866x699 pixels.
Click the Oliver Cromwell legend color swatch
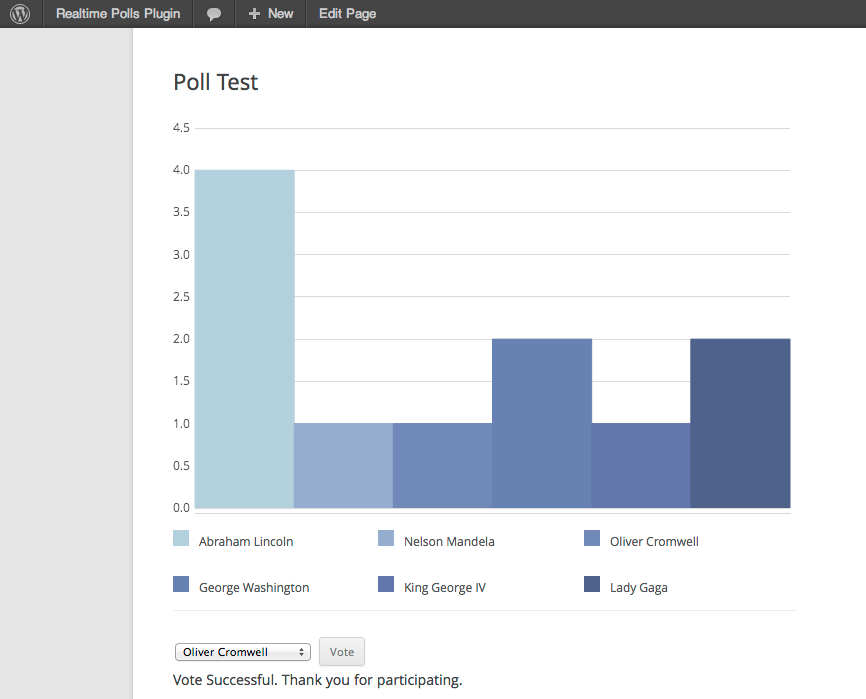592,538
